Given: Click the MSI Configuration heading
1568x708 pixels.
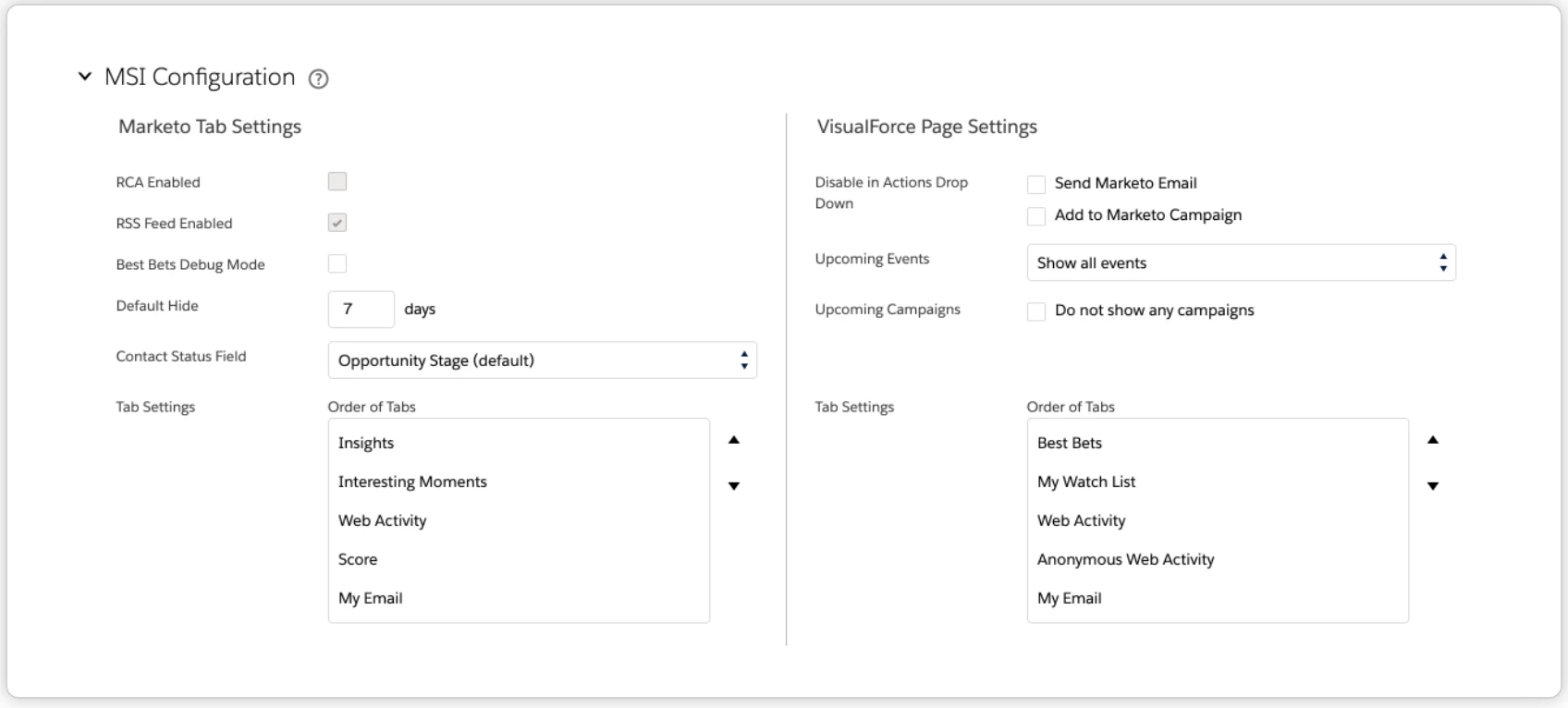Looking at the screenshot, I should click(200, 77).
